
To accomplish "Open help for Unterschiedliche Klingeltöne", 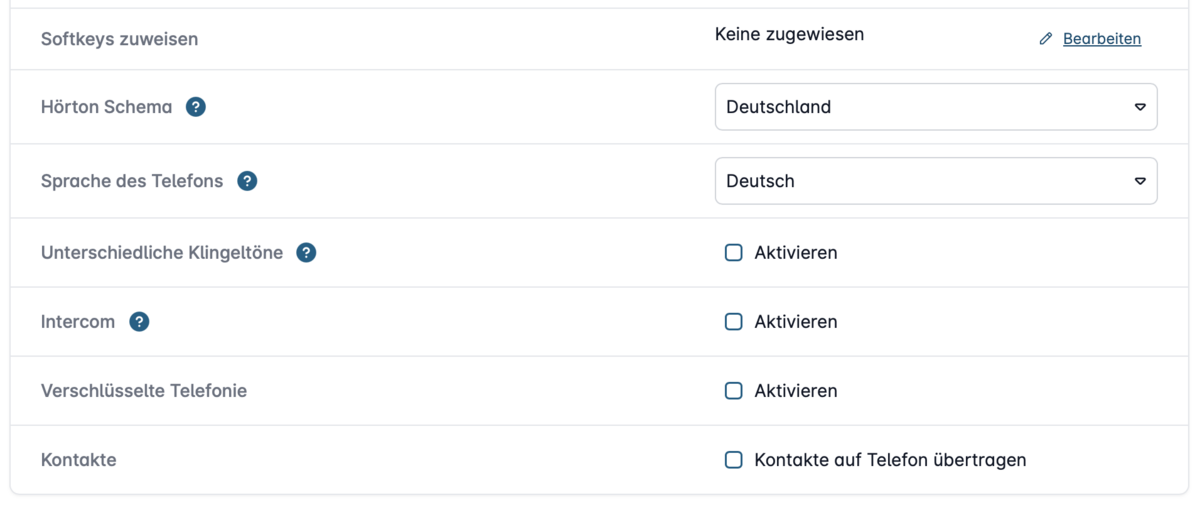I will point(307,253).
